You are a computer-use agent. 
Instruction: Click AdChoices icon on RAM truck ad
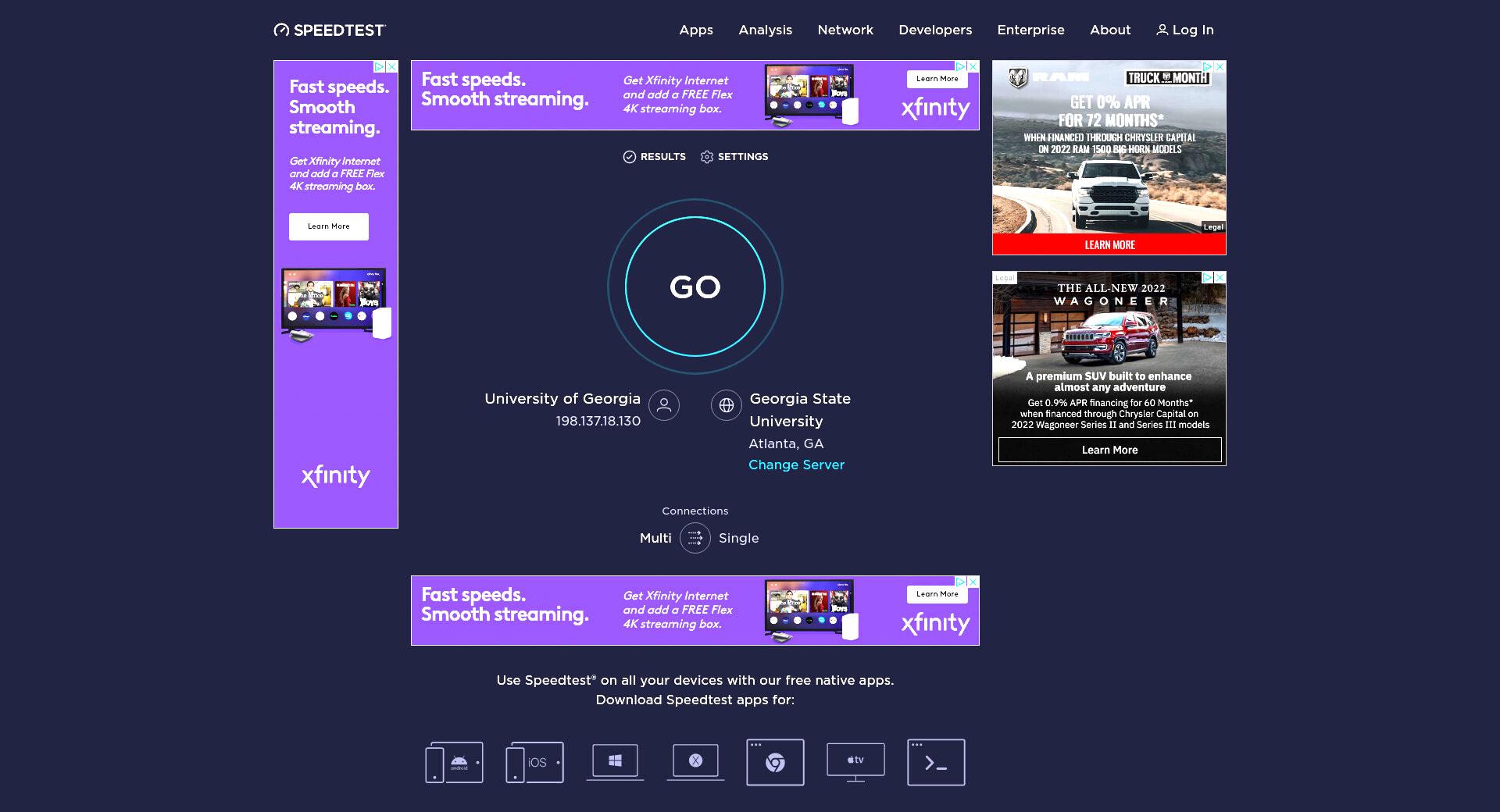point(1208,67)
